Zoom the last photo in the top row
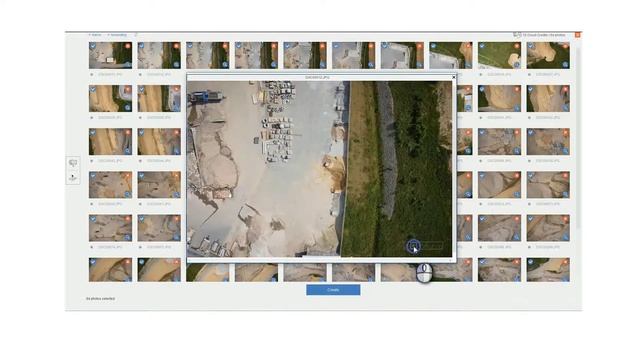Image resolution: width=640 pixels, height=360 pixels. click(565, 64)
